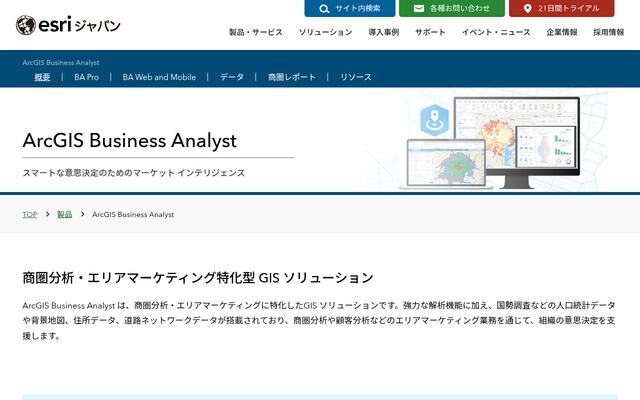Select the データ tab
This screenshot has width=640, height=400.
pos(232,77)
